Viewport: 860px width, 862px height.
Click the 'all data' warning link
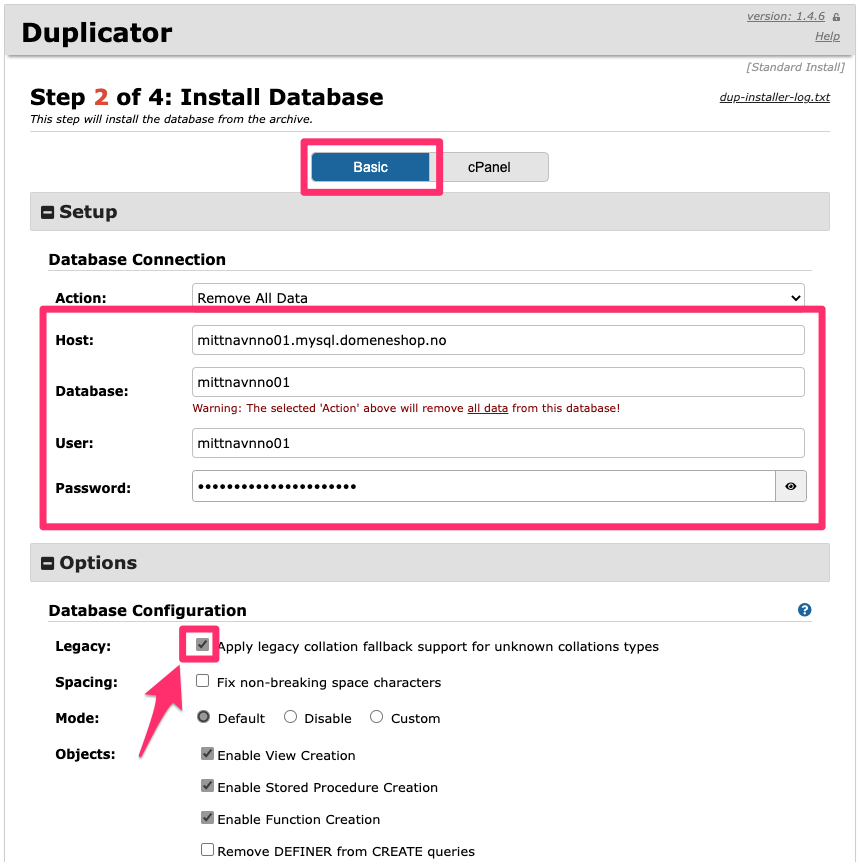click(x=487, y=408)
